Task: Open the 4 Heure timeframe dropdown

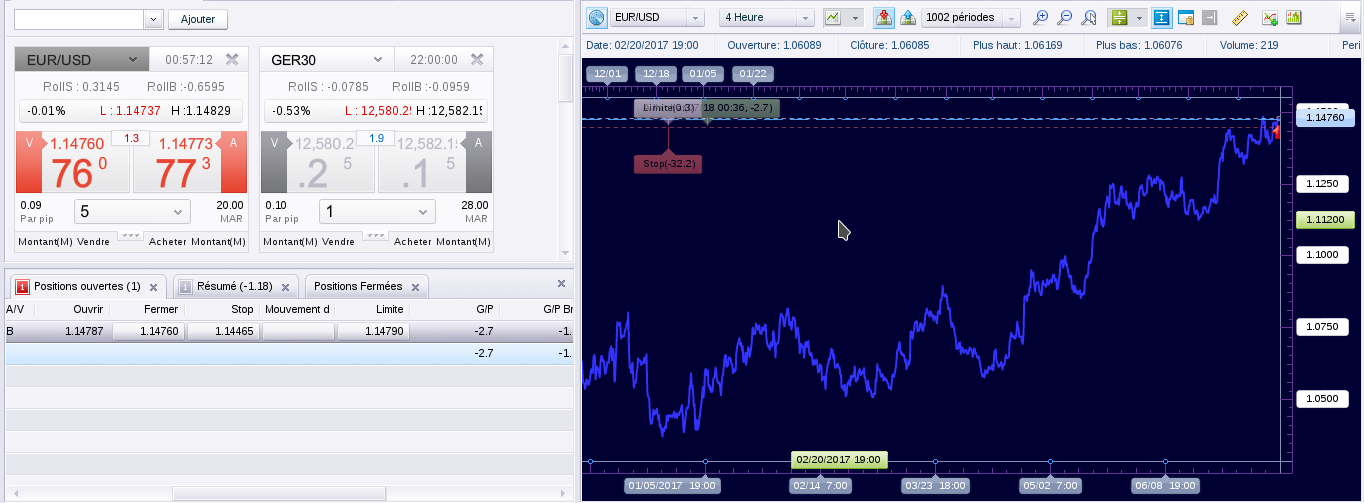Action: pos(767,18)
